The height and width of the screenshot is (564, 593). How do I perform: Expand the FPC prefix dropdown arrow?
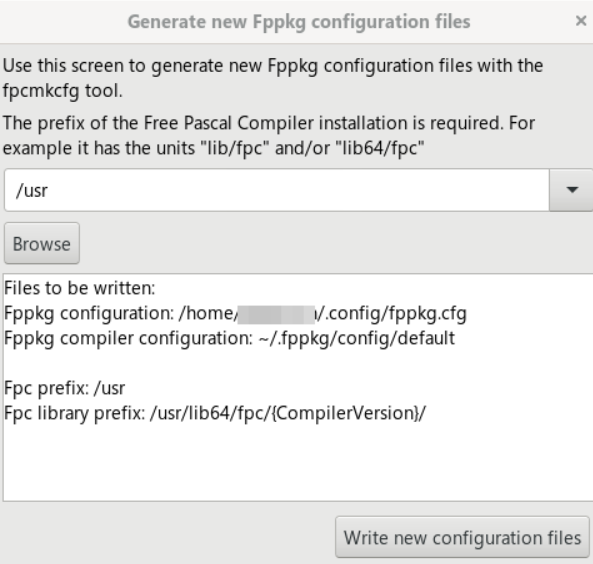tap(571, 190)
